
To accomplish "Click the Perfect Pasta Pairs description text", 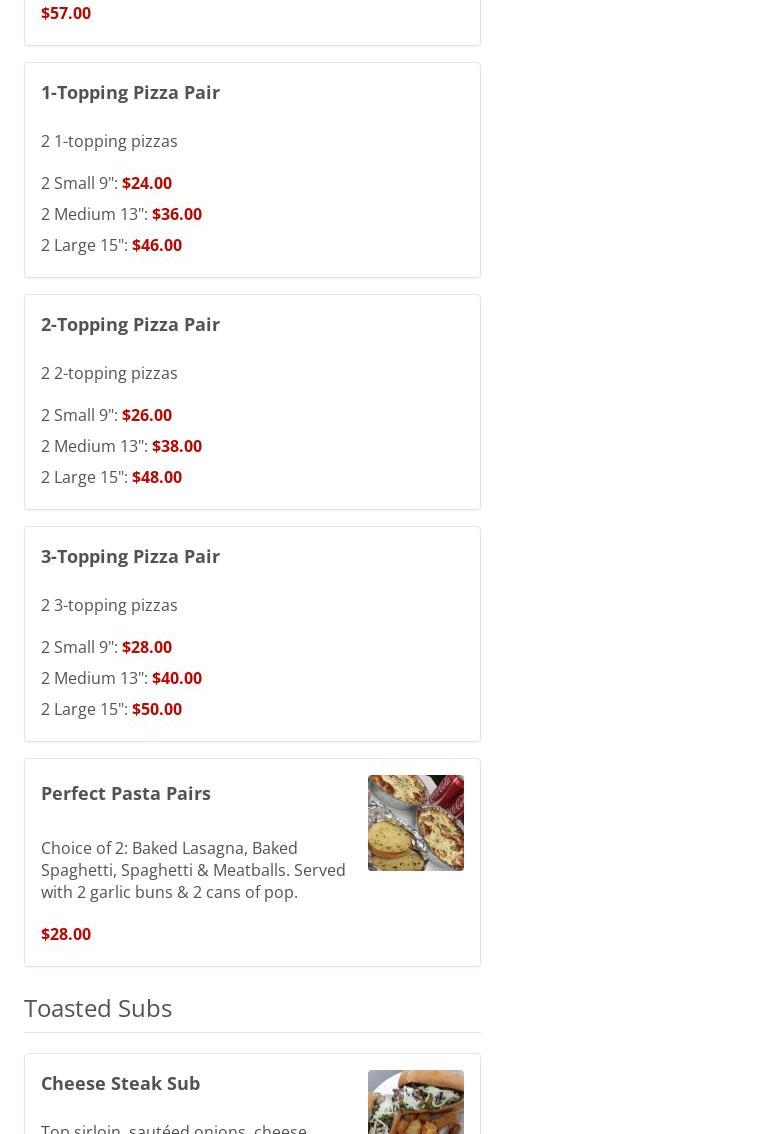I will click(x=193, y=870).
